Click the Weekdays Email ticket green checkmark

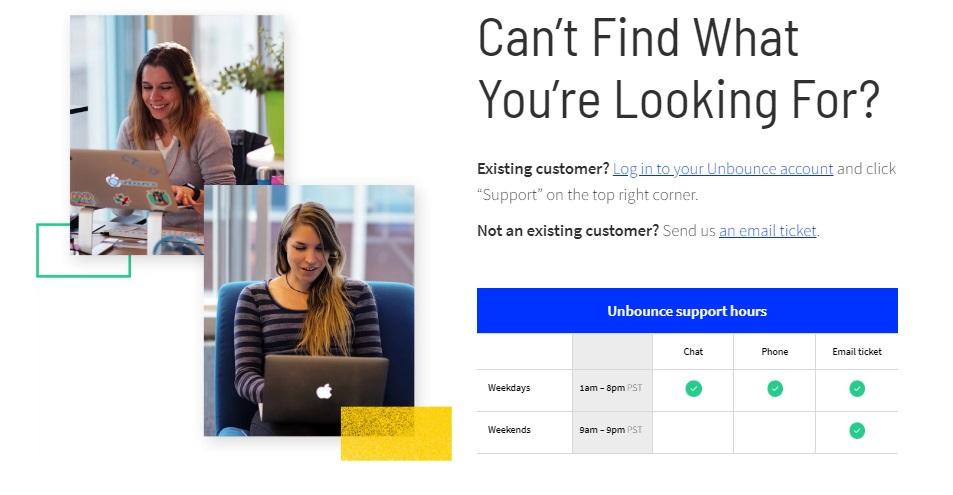pos(856,389)
